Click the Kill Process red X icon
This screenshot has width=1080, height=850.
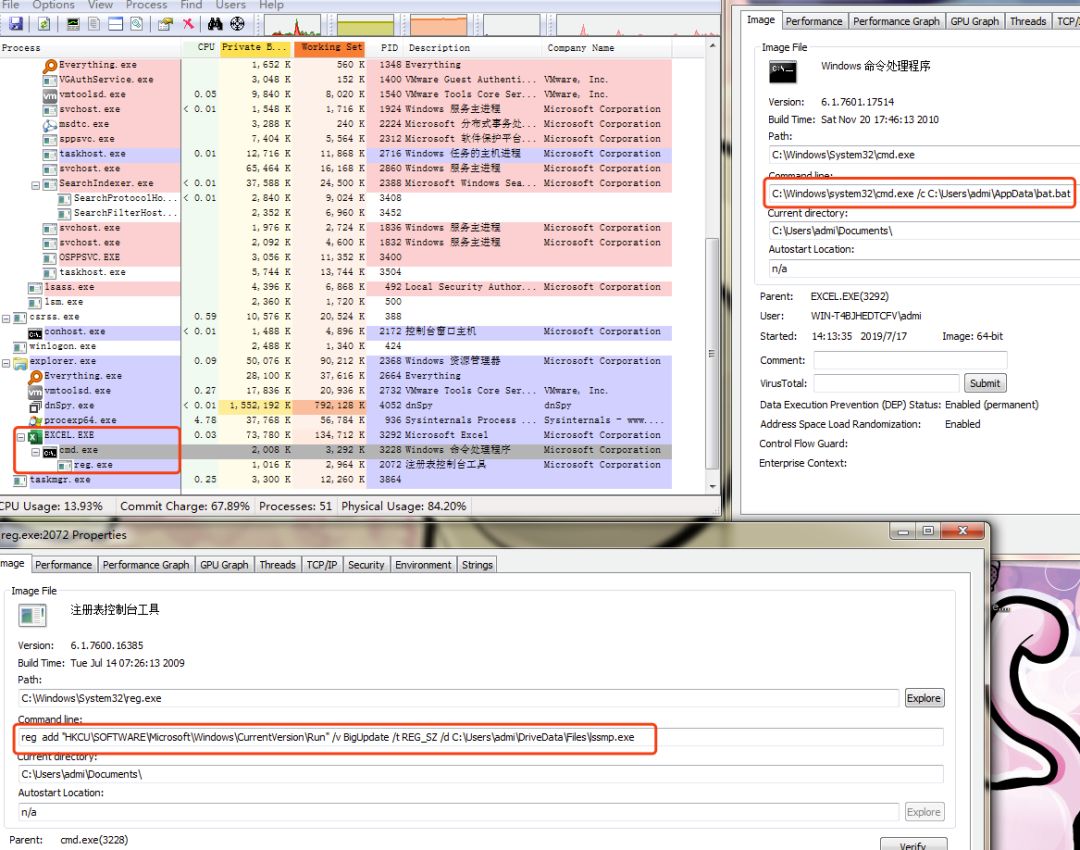click(188, 24)
